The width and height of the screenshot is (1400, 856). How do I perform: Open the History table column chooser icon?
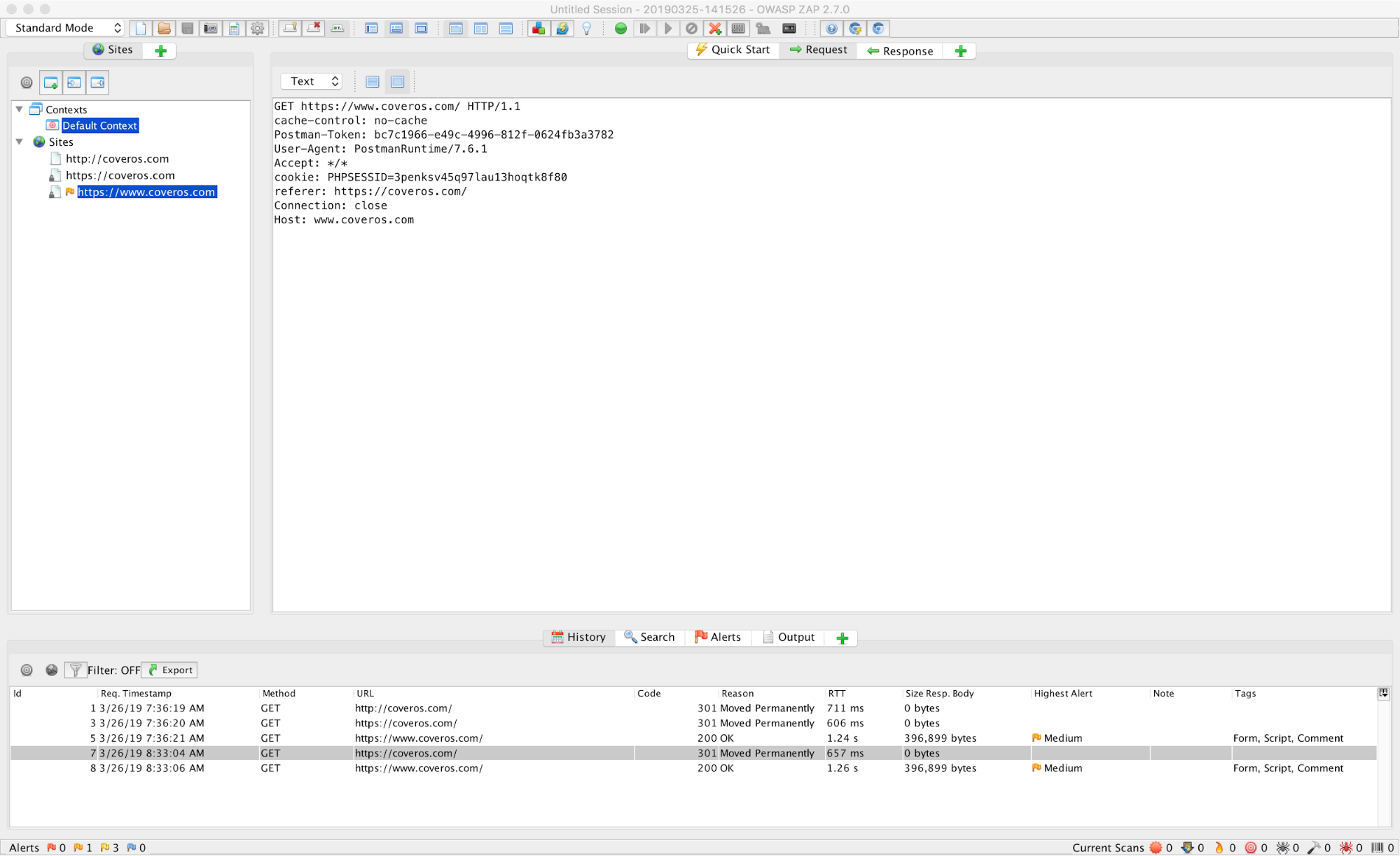1383,693
